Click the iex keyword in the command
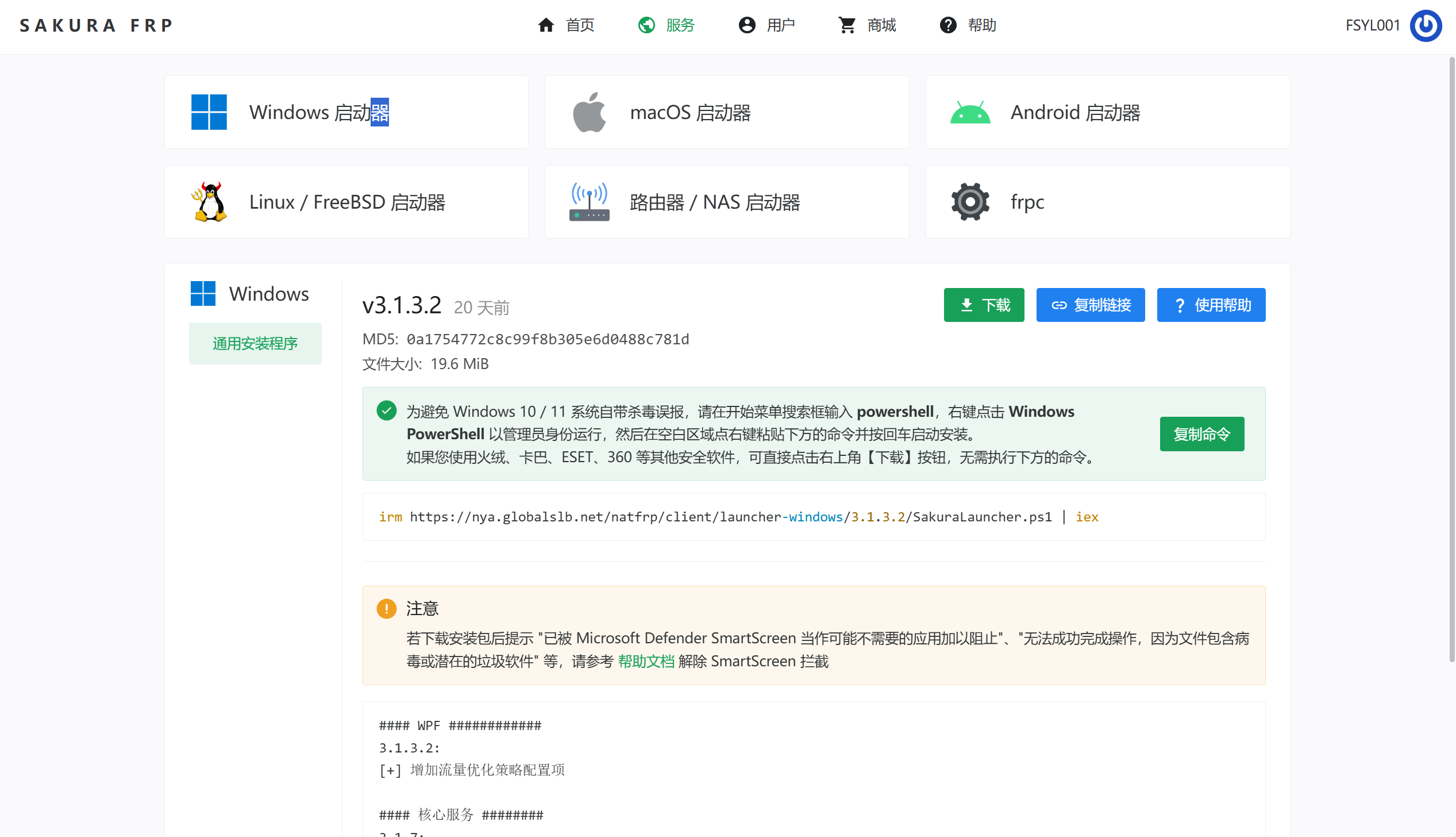This screenshot has height=837, width=1456. [x=1087, y=517]
